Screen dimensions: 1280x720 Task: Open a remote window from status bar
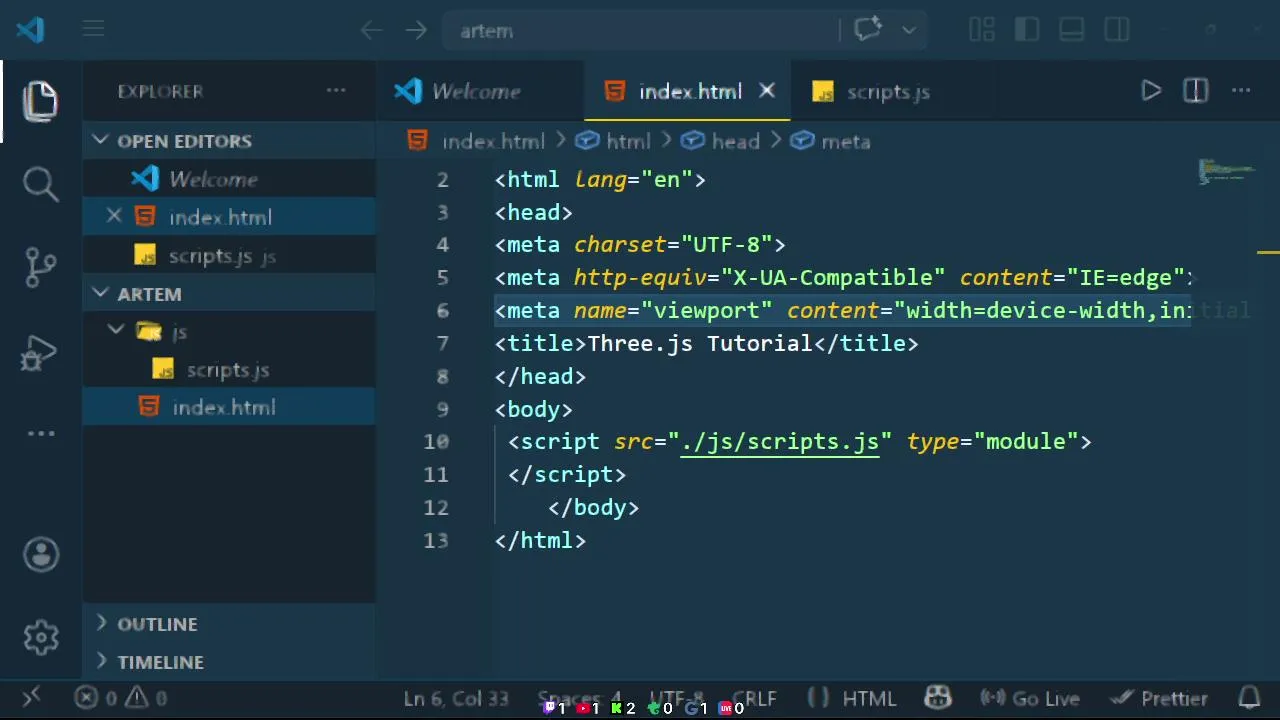tap(31, 698)
